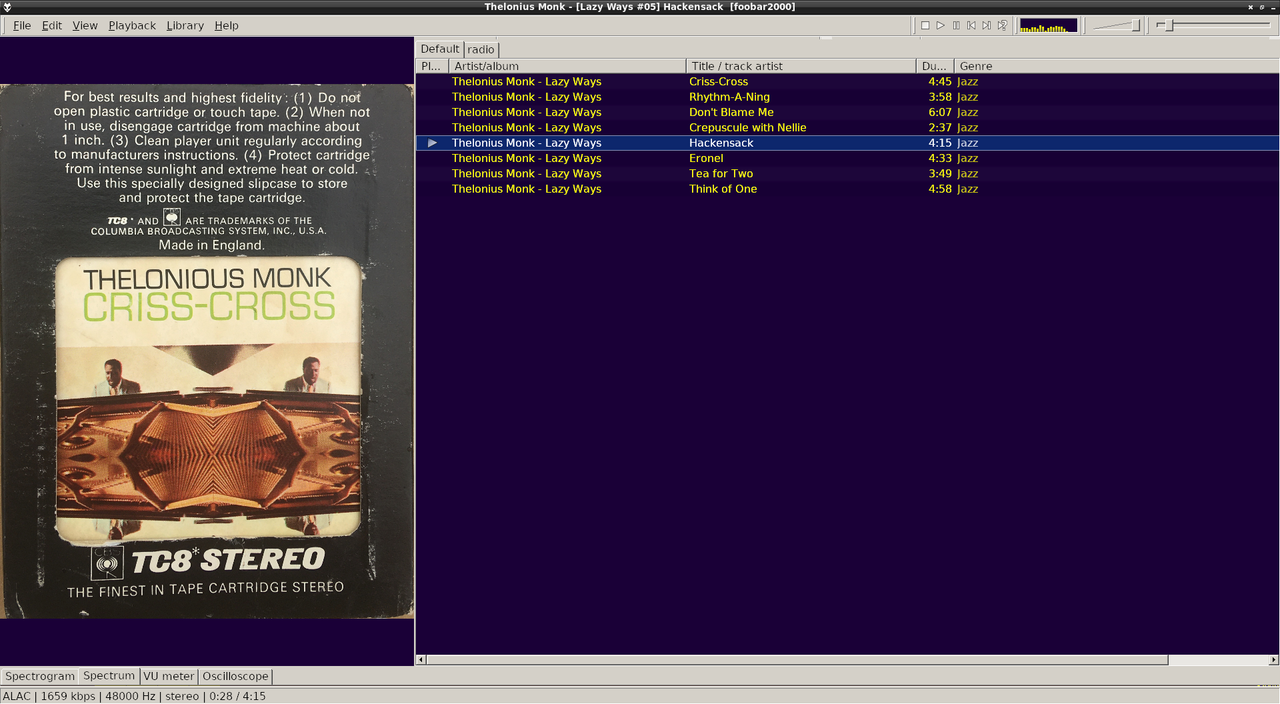Click the window menu icon in title bar
Viewport: 1280px width, 704px height.
[x=7, y=7]
